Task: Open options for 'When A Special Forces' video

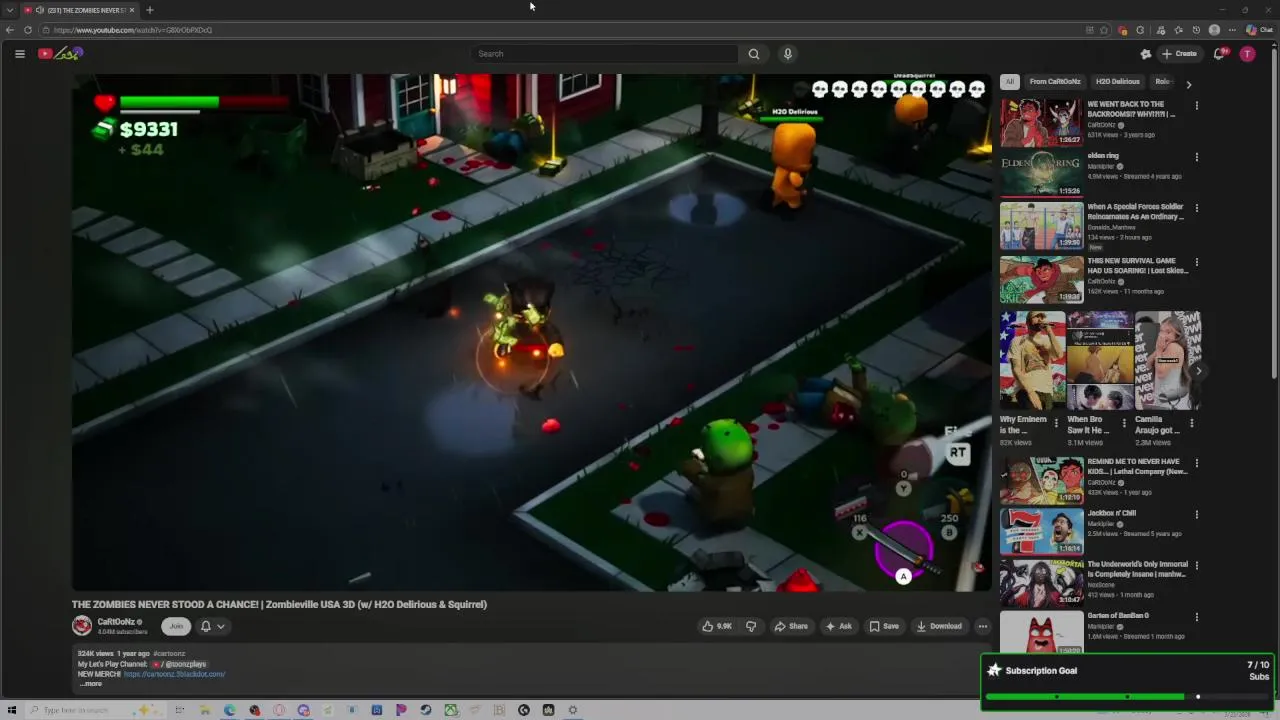Action: click(x=1196, y=208)
